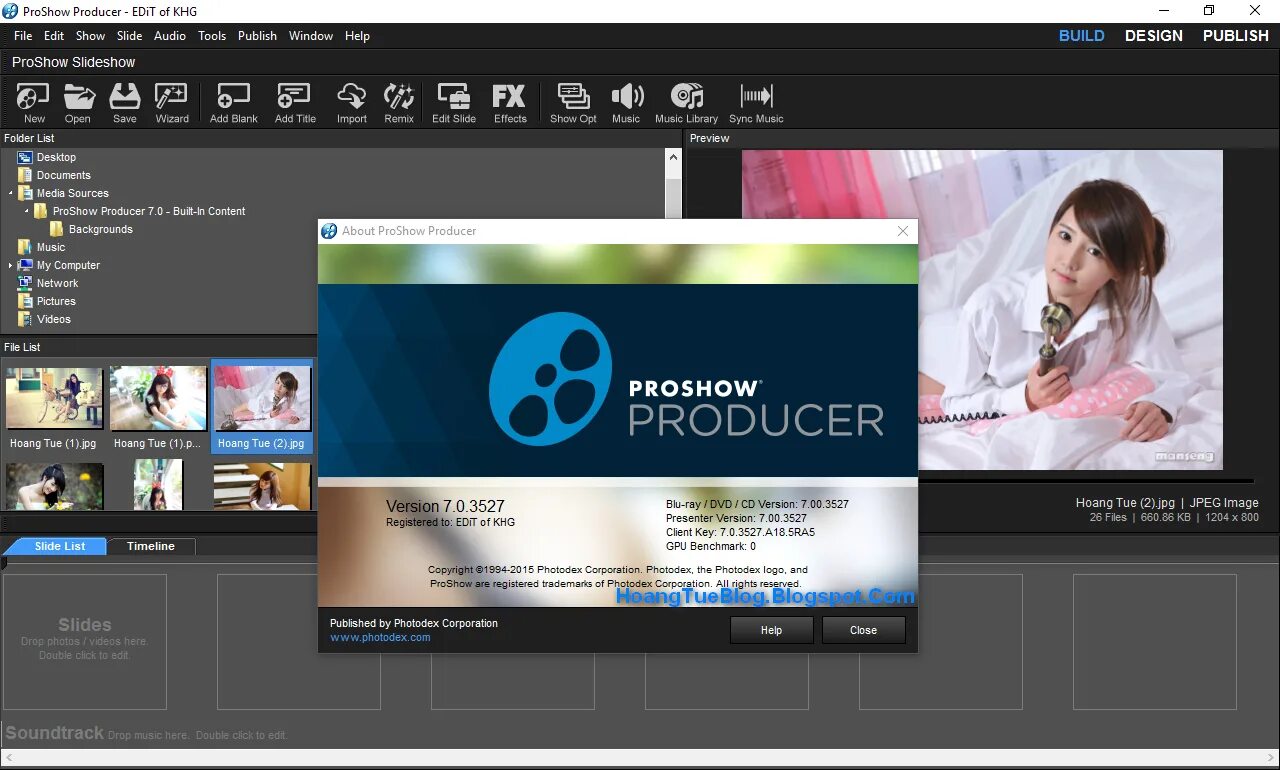Click the Save toolbar icon

click(125, 103)
